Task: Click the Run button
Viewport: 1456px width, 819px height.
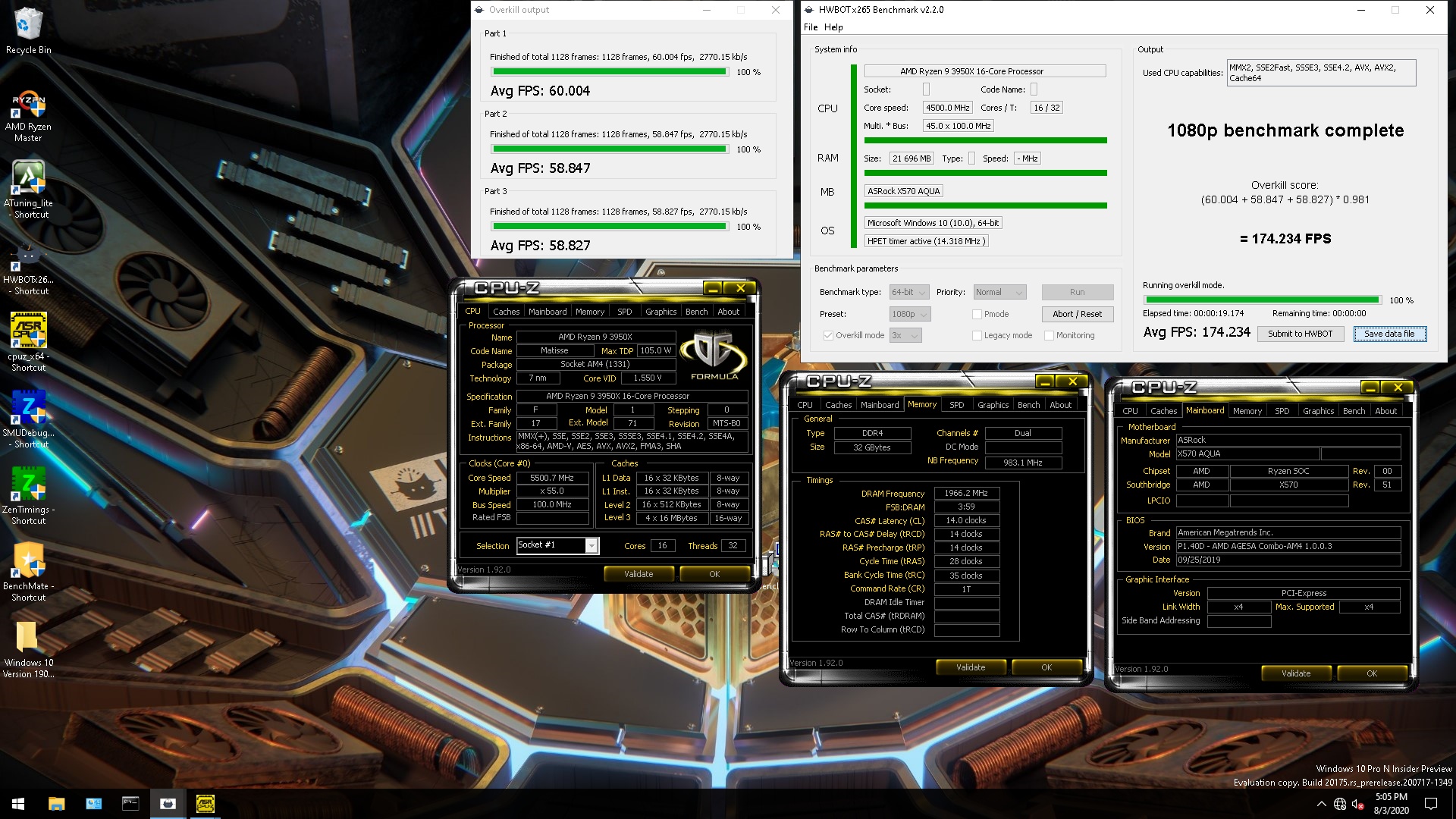Action: (1077, 292)
